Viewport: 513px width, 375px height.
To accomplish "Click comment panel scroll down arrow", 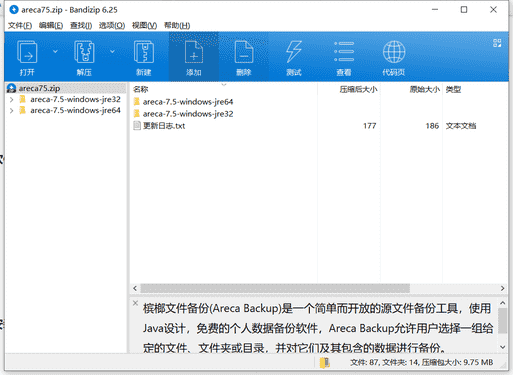I will [x=503, y=347].
